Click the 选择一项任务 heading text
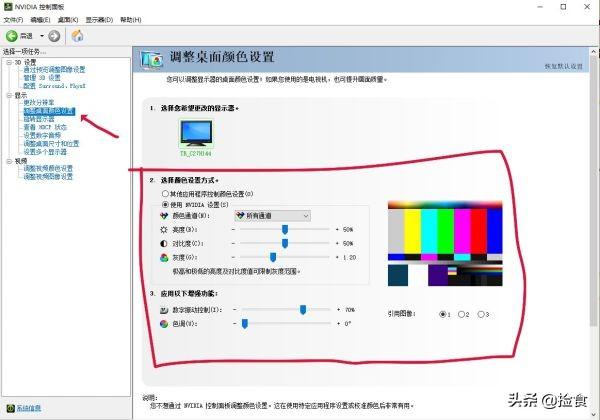 pyautogui.click(x=24, y=51)
